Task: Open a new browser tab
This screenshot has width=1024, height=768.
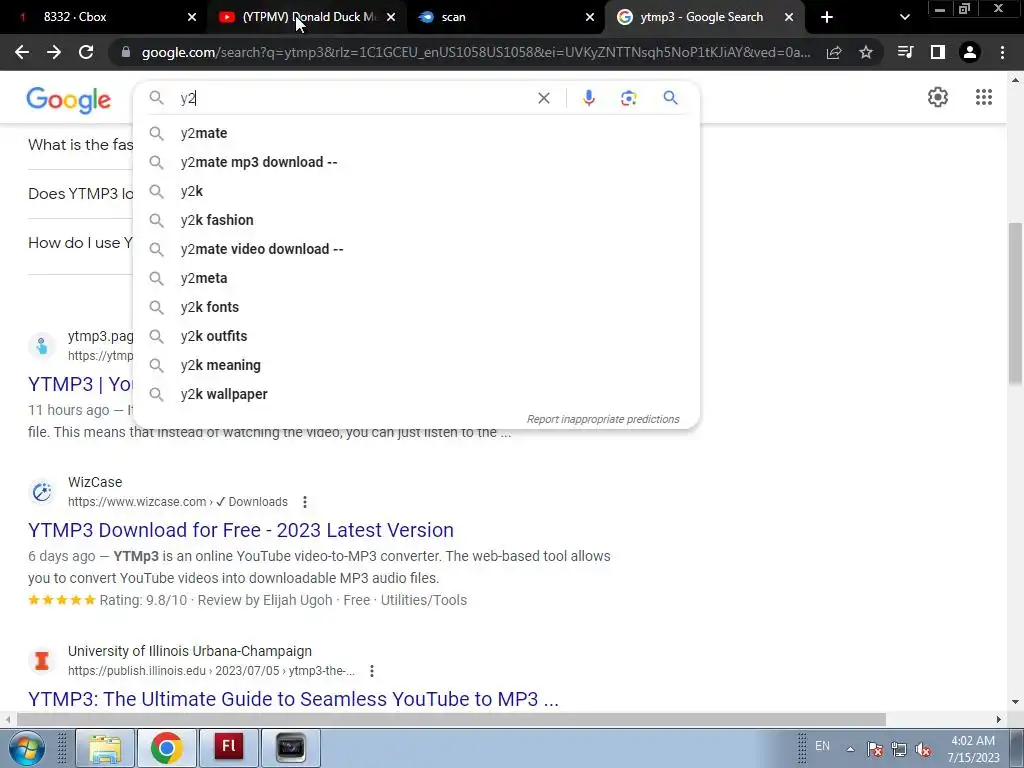Action: pos(827,17)
